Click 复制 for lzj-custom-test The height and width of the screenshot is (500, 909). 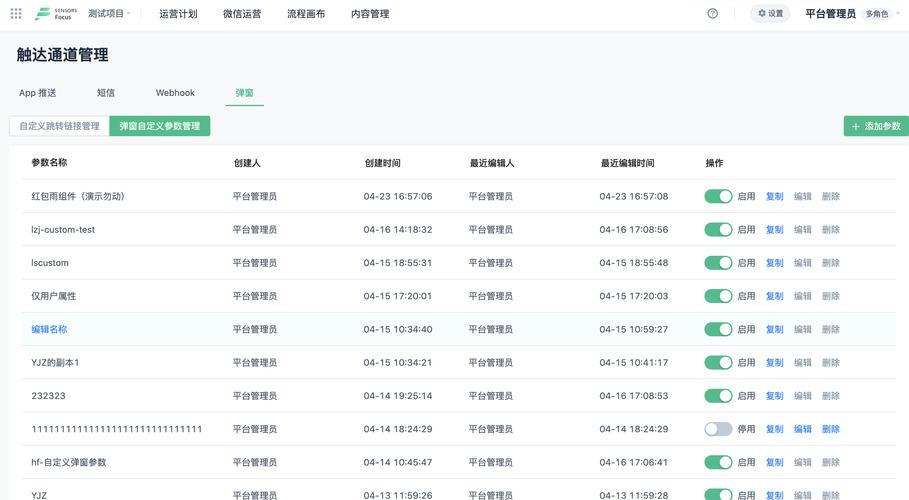click(x=775, y=230)
